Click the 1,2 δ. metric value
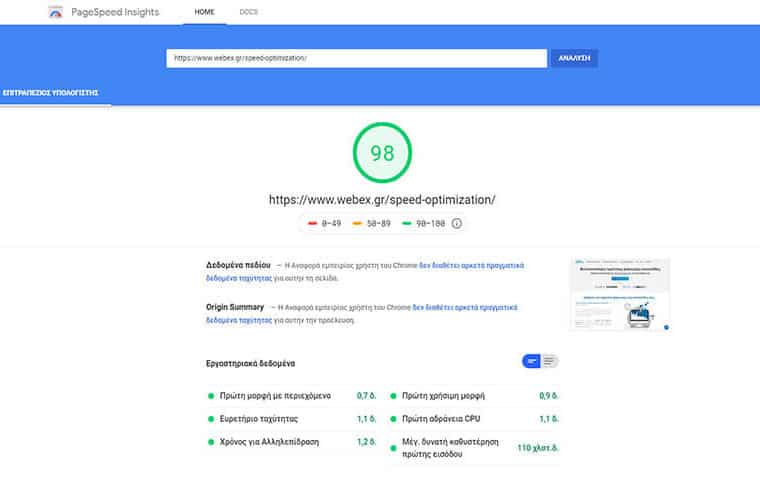 pyautogui.click(x=366, y=442)
